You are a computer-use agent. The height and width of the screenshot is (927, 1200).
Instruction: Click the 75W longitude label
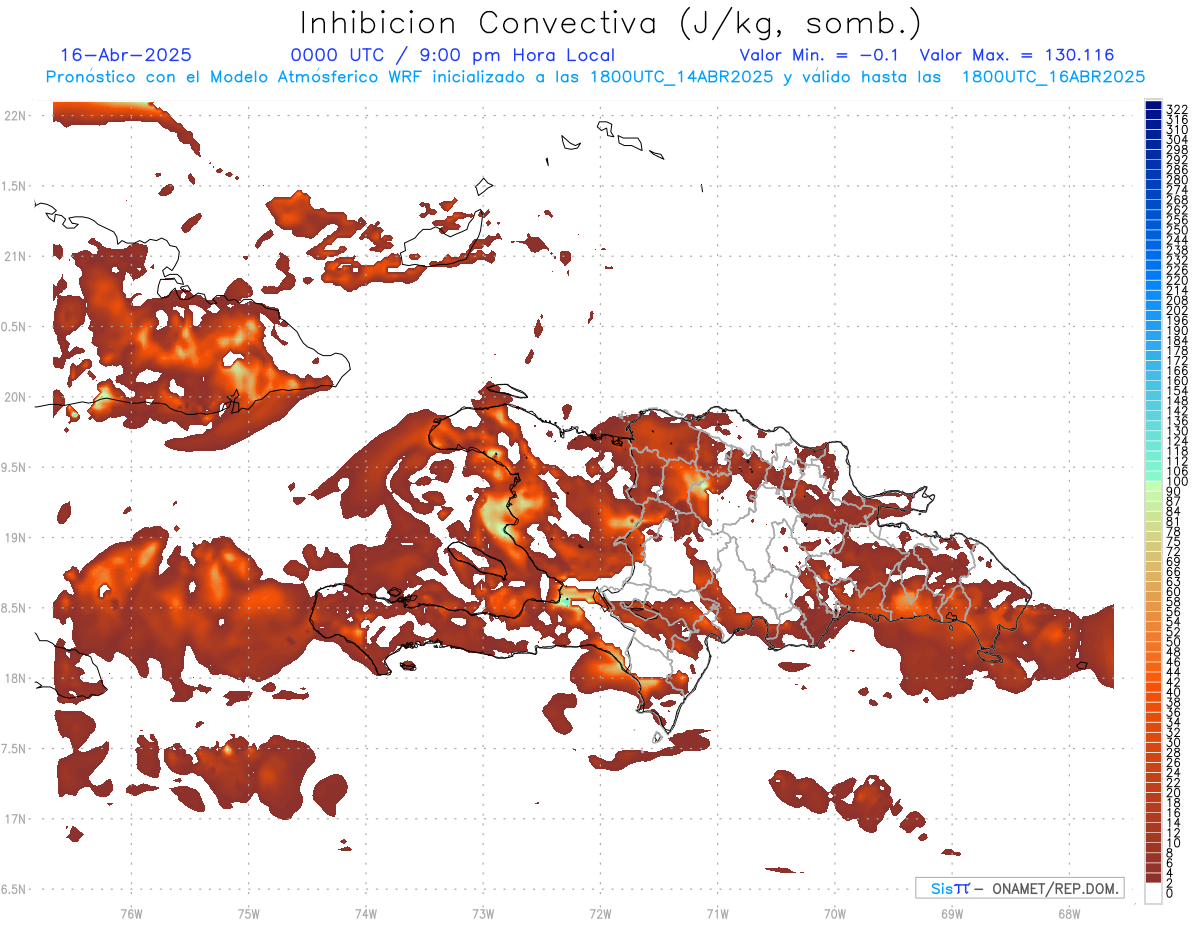pyautogui.click(x=248, y=913)
